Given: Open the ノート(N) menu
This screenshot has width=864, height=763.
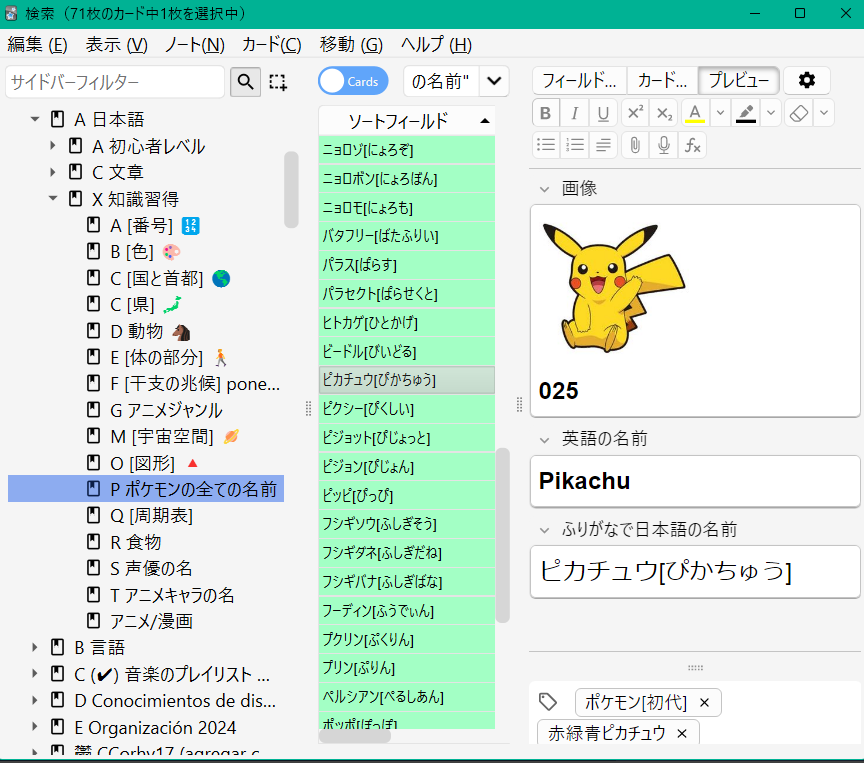Looking at the screenshot, I should 195,45.
